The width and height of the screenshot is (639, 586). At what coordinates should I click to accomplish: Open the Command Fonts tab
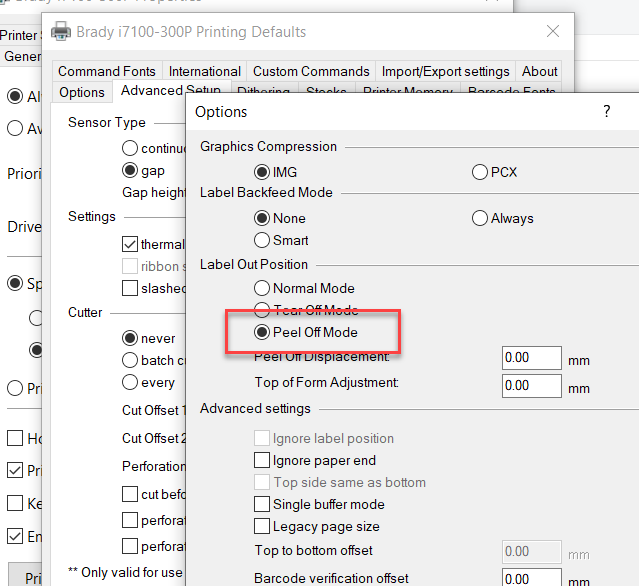point(107,71)
